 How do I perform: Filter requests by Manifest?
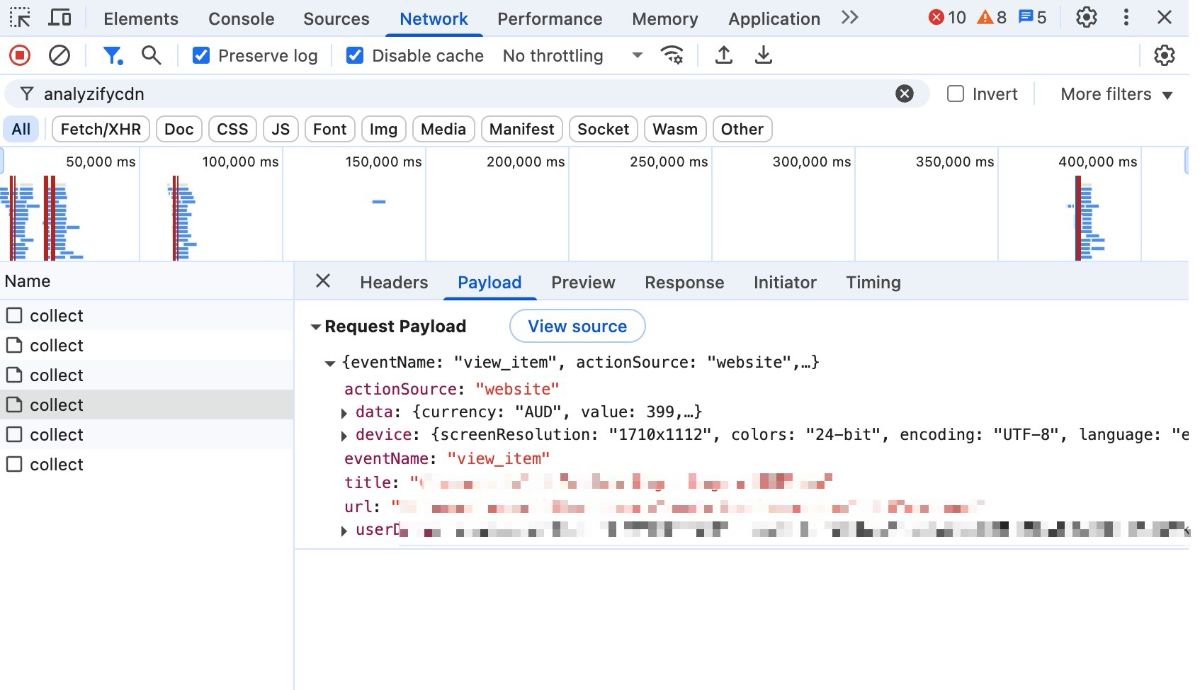[x=522, y=129]
